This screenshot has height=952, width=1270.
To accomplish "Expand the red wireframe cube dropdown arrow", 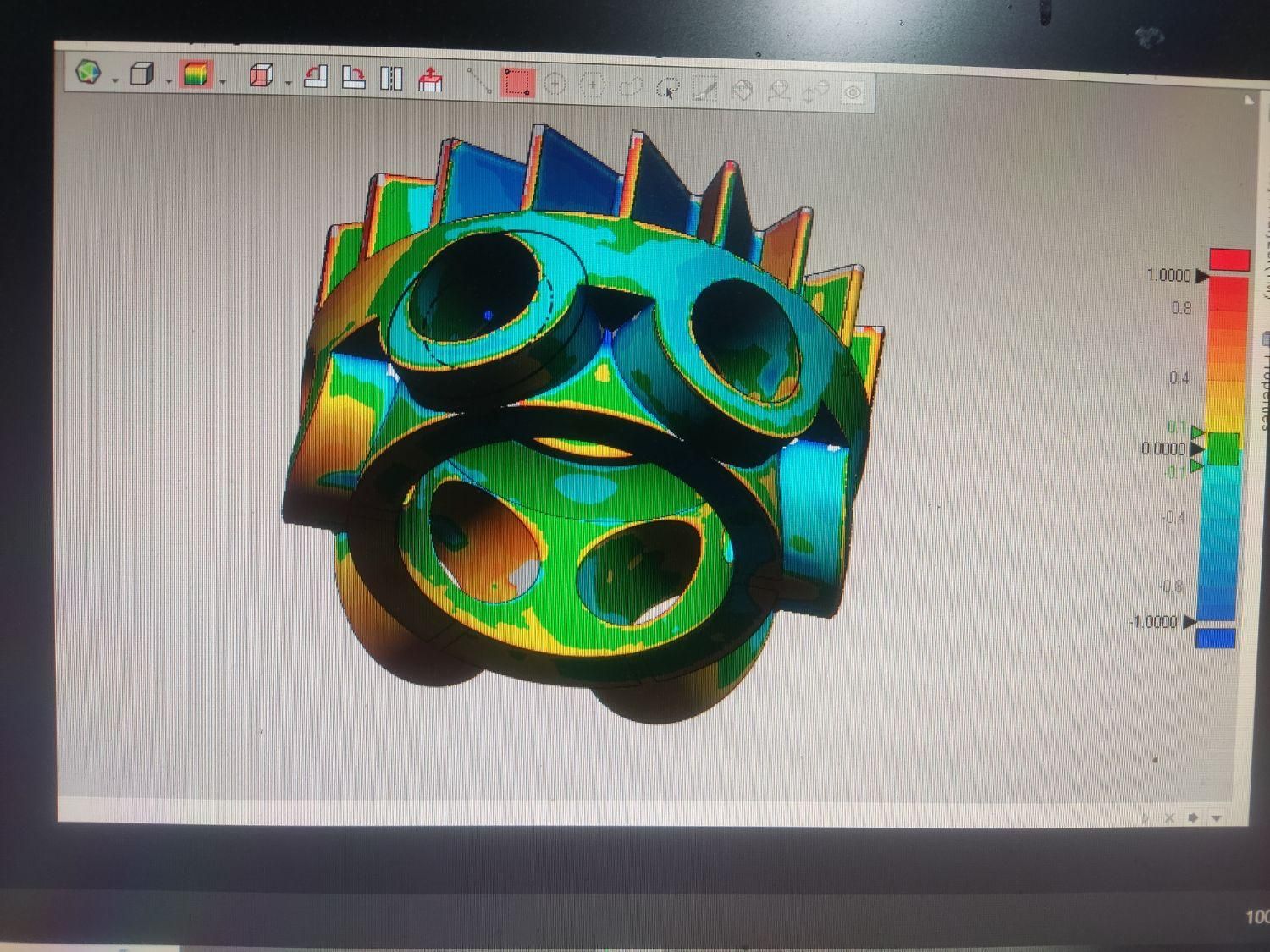I will (289, 83).
